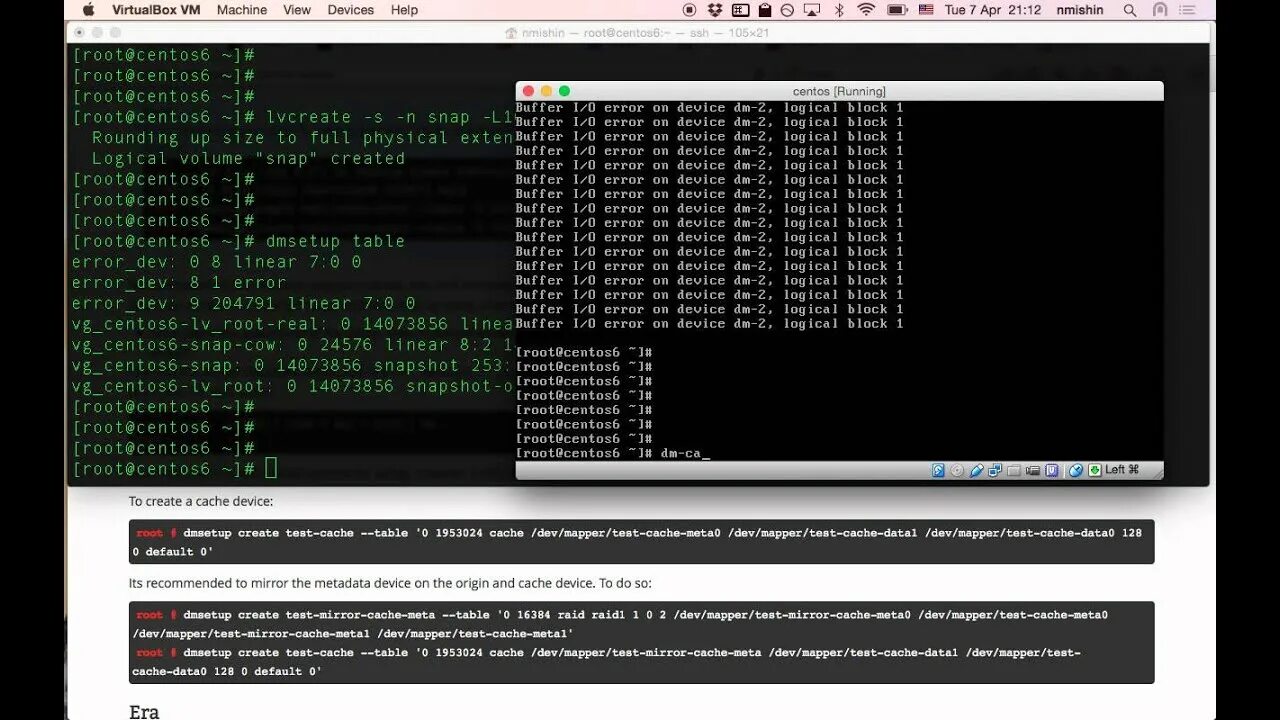
Task: Click the arch-shaped icon beside Spotlight
Action: pos(1160,10)
